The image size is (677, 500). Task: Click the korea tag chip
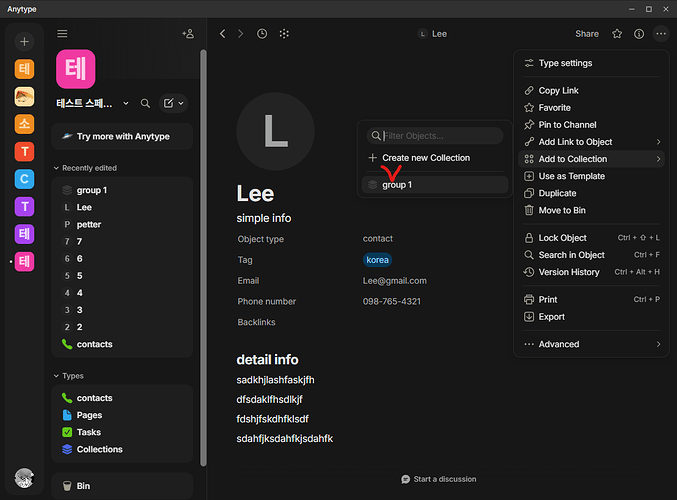(x=377, y=260)
